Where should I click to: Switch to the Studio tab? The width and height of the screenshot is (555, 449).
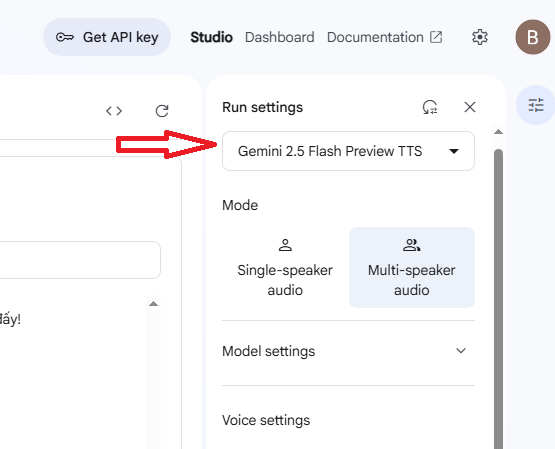click(211, 37)
